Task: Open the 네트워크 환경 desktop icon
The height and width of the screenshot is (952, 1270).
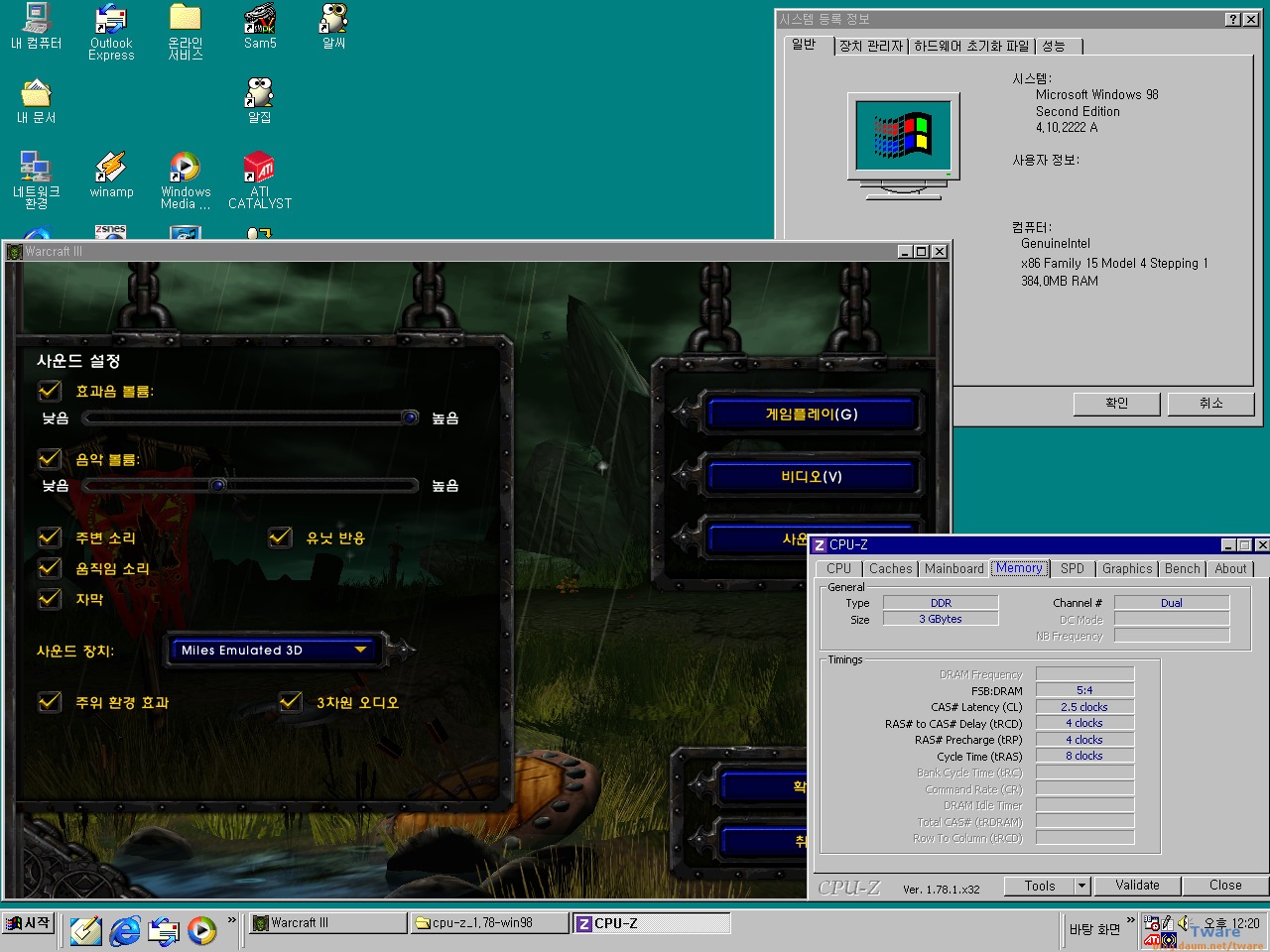Action: click(x=36, y=180)
